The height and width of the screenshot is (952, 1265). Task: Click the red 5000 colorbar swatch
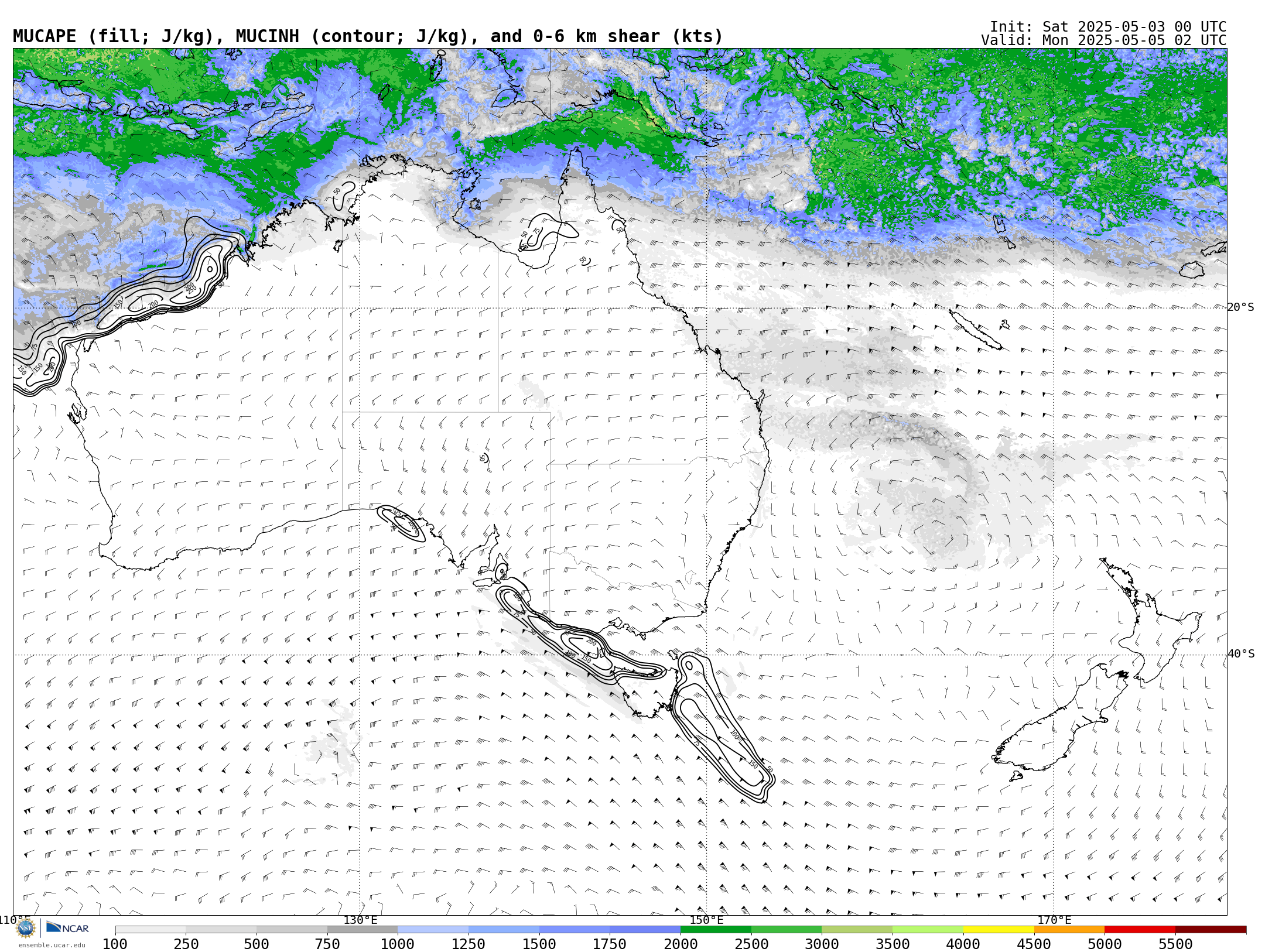[1140, 930]
